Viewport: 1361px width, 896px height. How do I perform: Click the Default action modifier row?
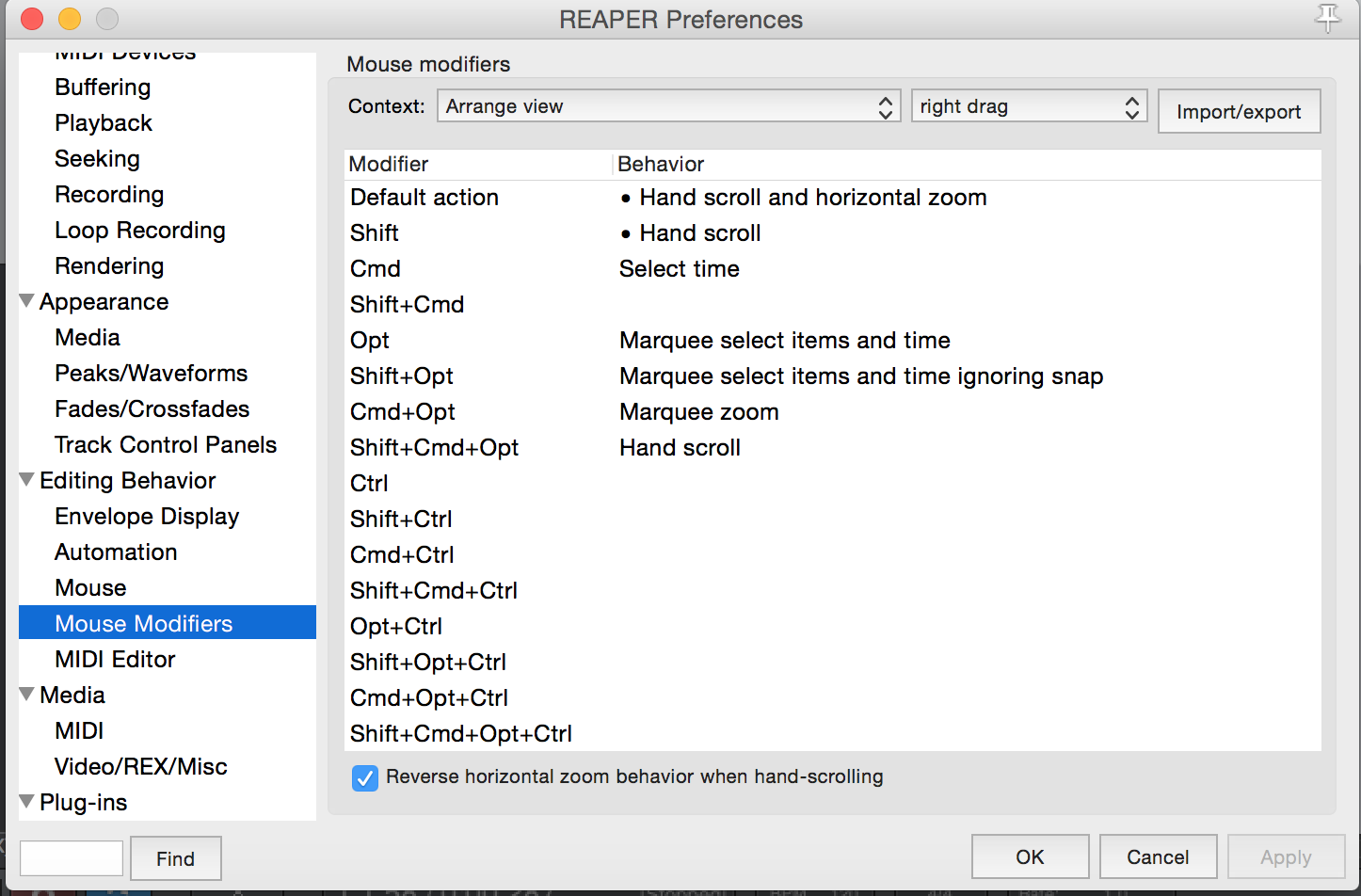tap(424, 197)
